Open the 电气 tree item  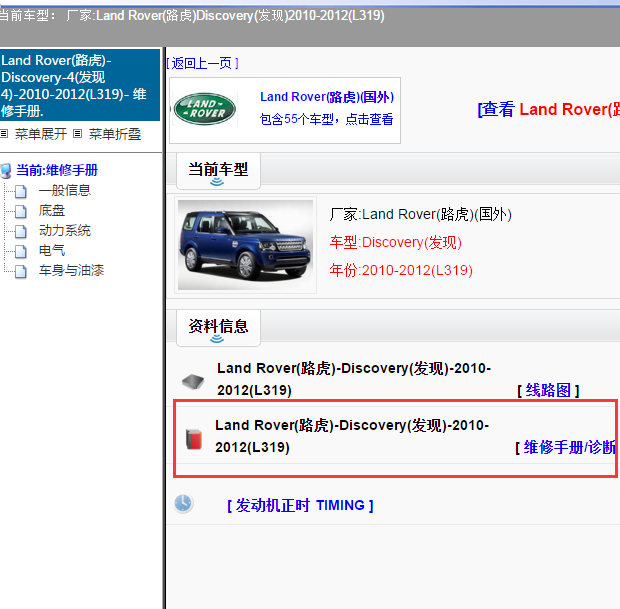click(51, 251)
